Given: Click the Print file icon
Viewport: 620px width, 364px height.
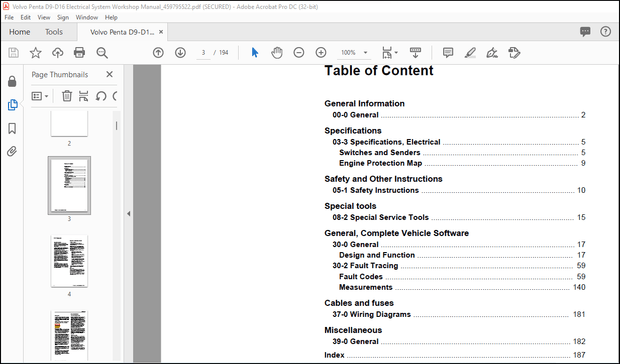Looking at the screenshot, I should coord(79,53).
